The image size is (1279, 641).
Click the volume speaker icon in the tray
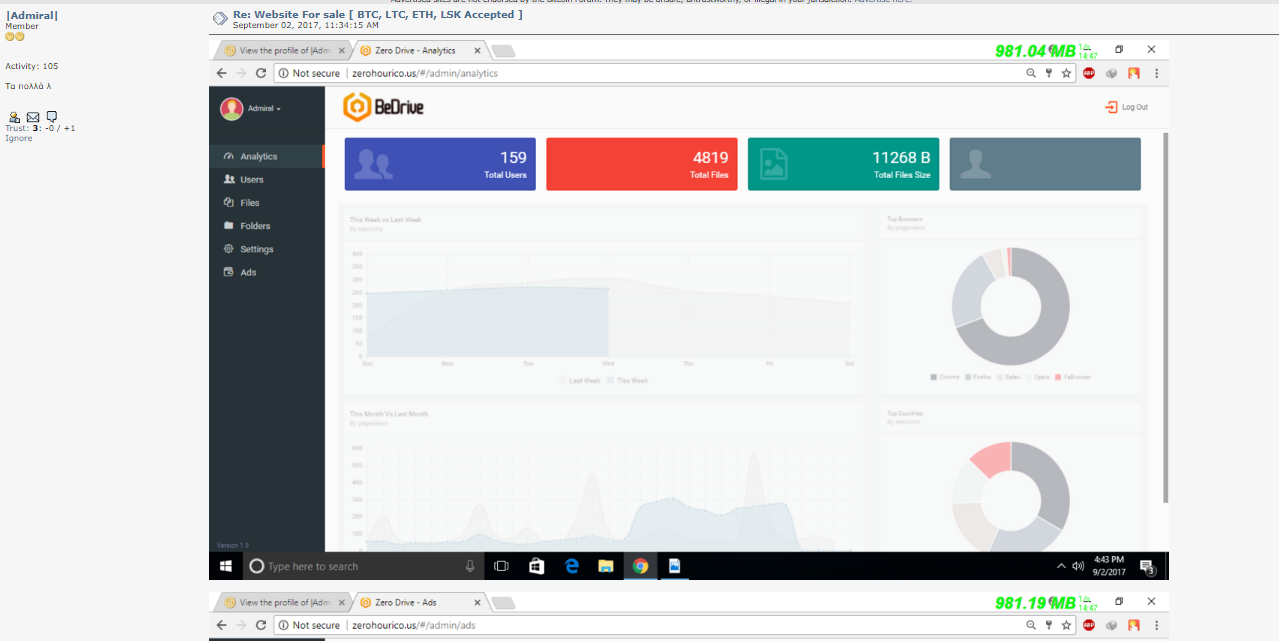1078,566
